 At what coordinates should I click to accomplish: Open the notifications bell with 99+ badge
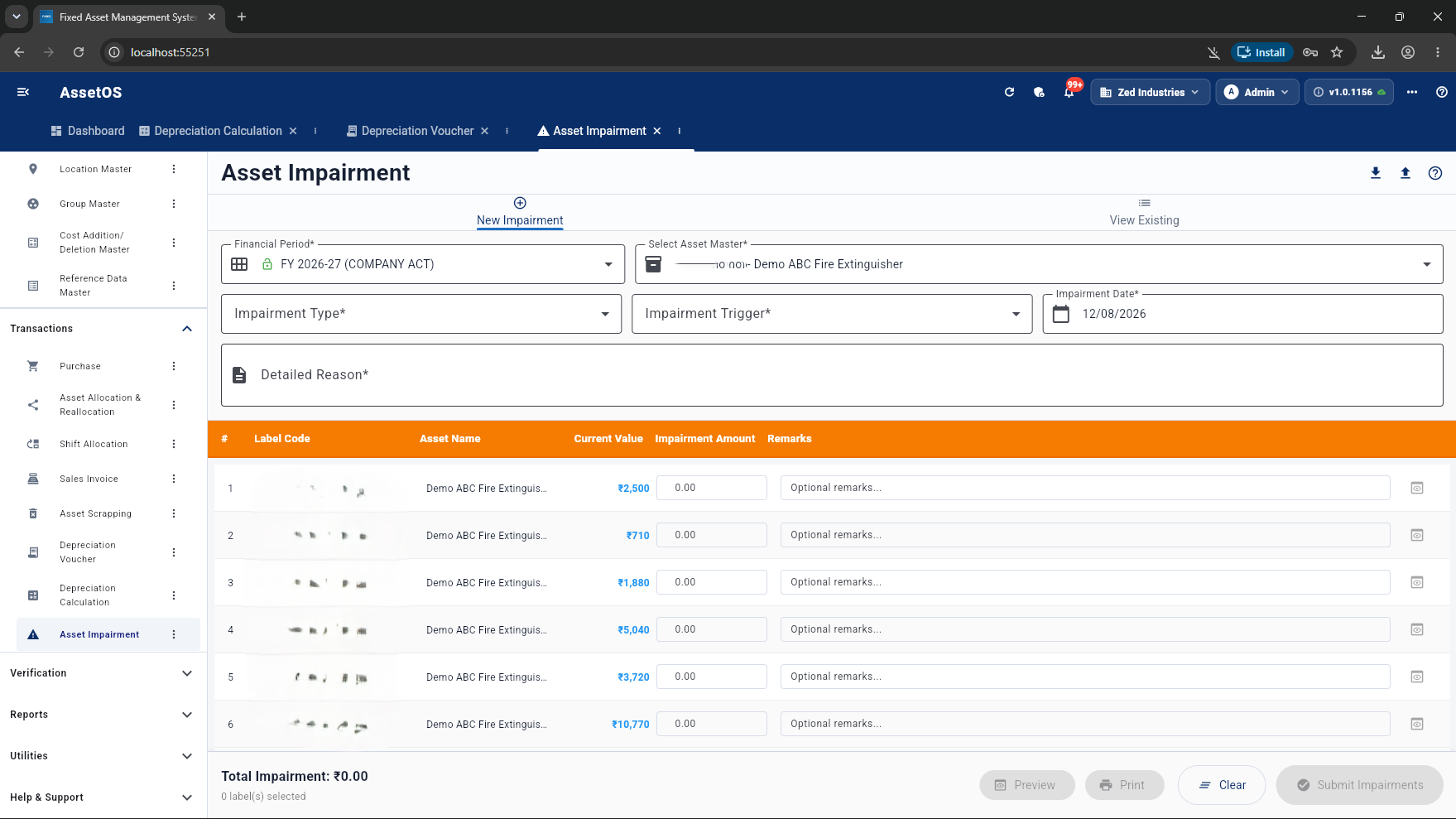(1069, 92)
